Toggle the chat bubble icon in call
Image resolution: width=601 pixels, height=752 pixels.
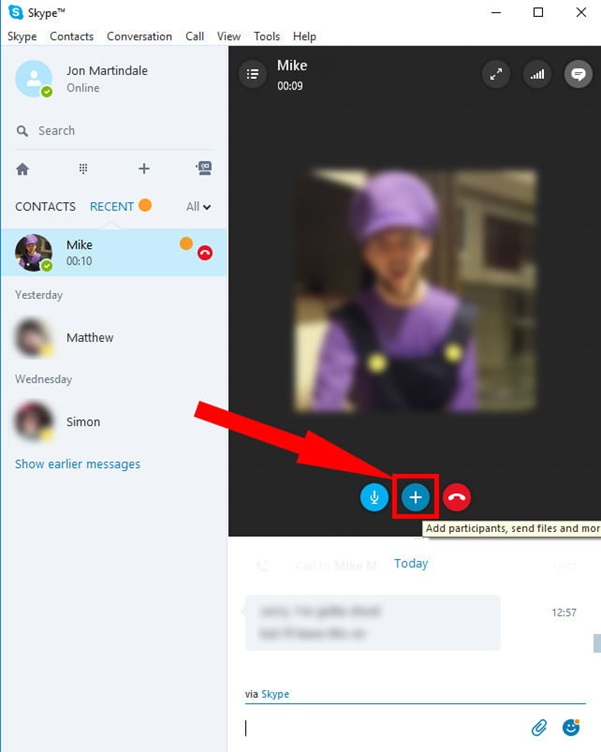pos(577,74)
